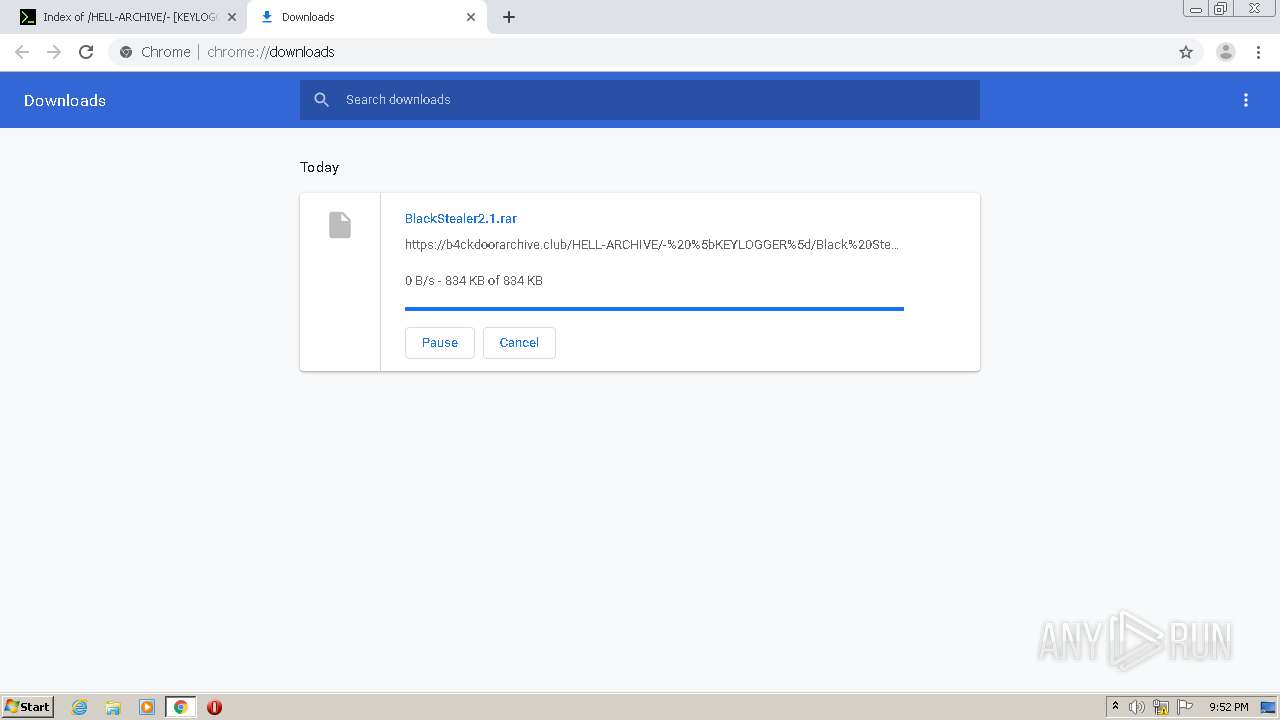Viewport: 1280px width, 720px height.
Task: Cancel the BlackStealer2.1.rar download
Action: pos(519,342)
